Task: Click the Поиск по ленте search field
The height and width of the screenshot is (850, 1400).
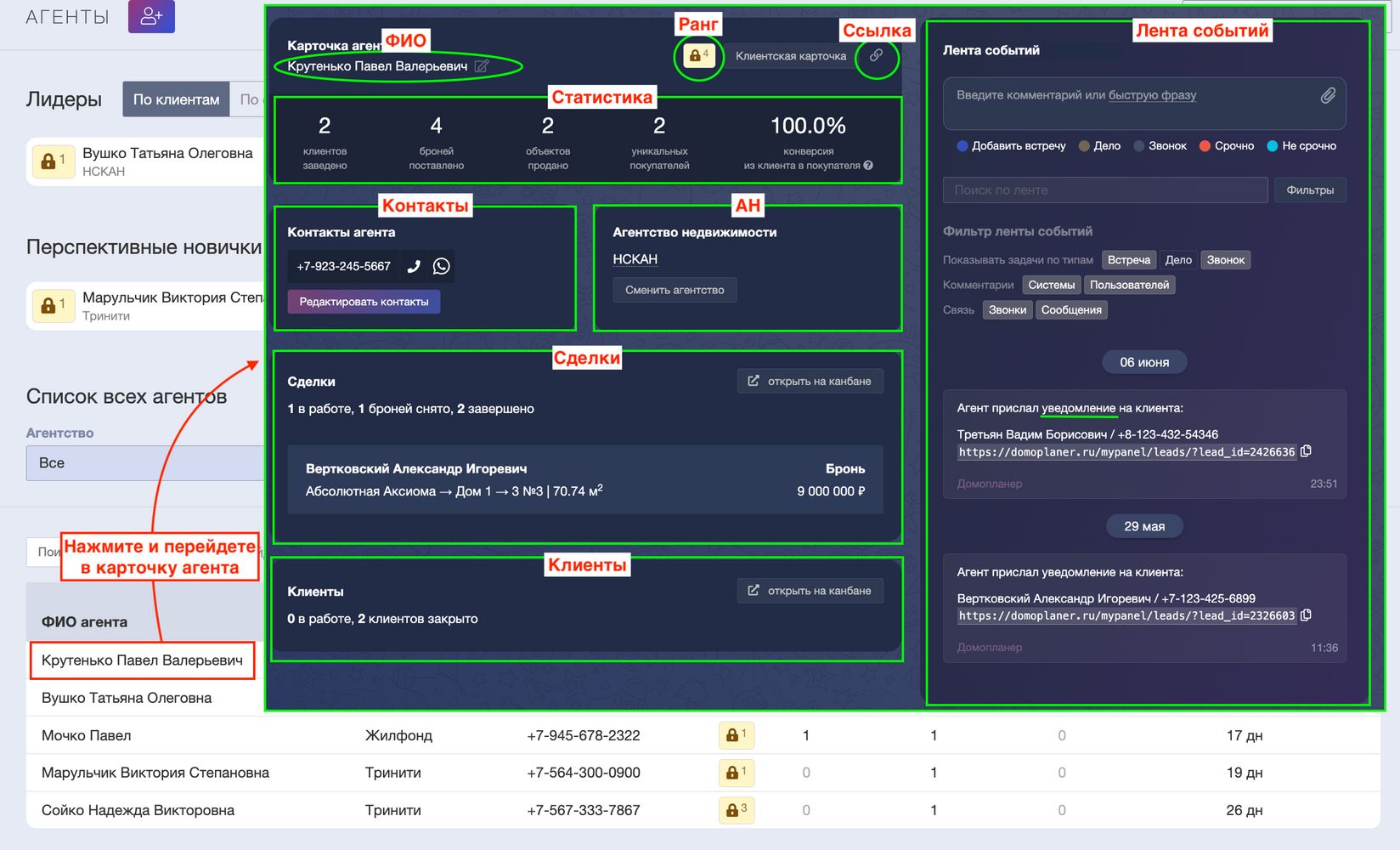Action: (x=1105, y=190)
